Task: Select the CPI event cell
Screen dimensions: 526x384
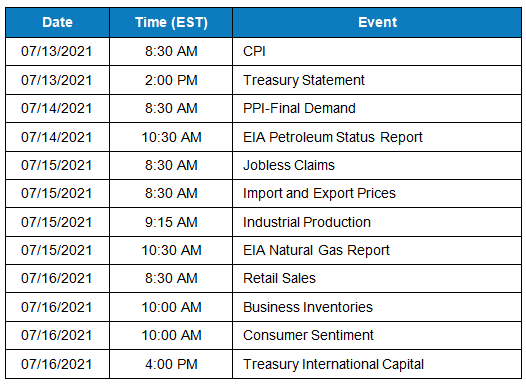Action: click(x=377, y=51)
